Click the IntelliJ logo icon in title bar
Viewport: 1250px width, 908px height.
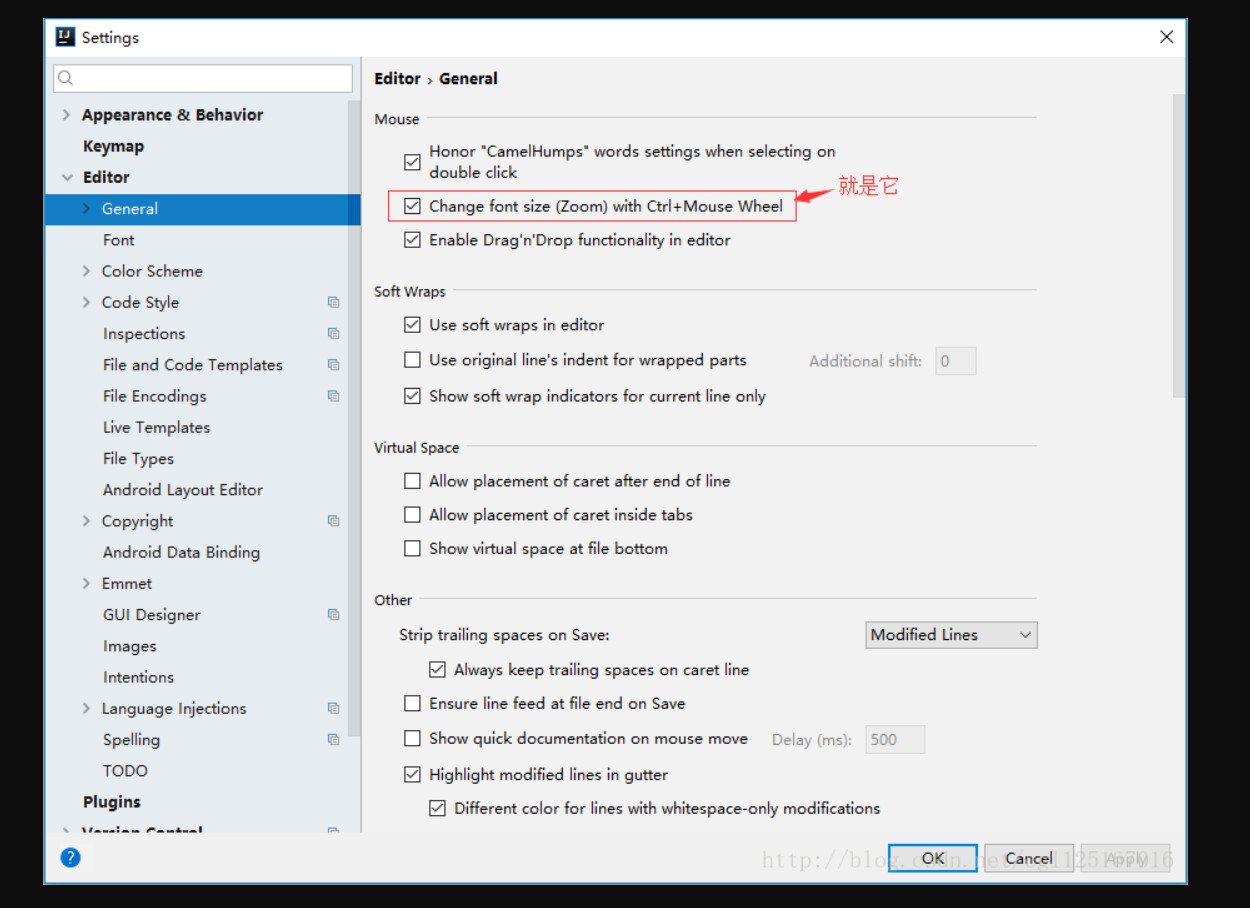[66, 37]
